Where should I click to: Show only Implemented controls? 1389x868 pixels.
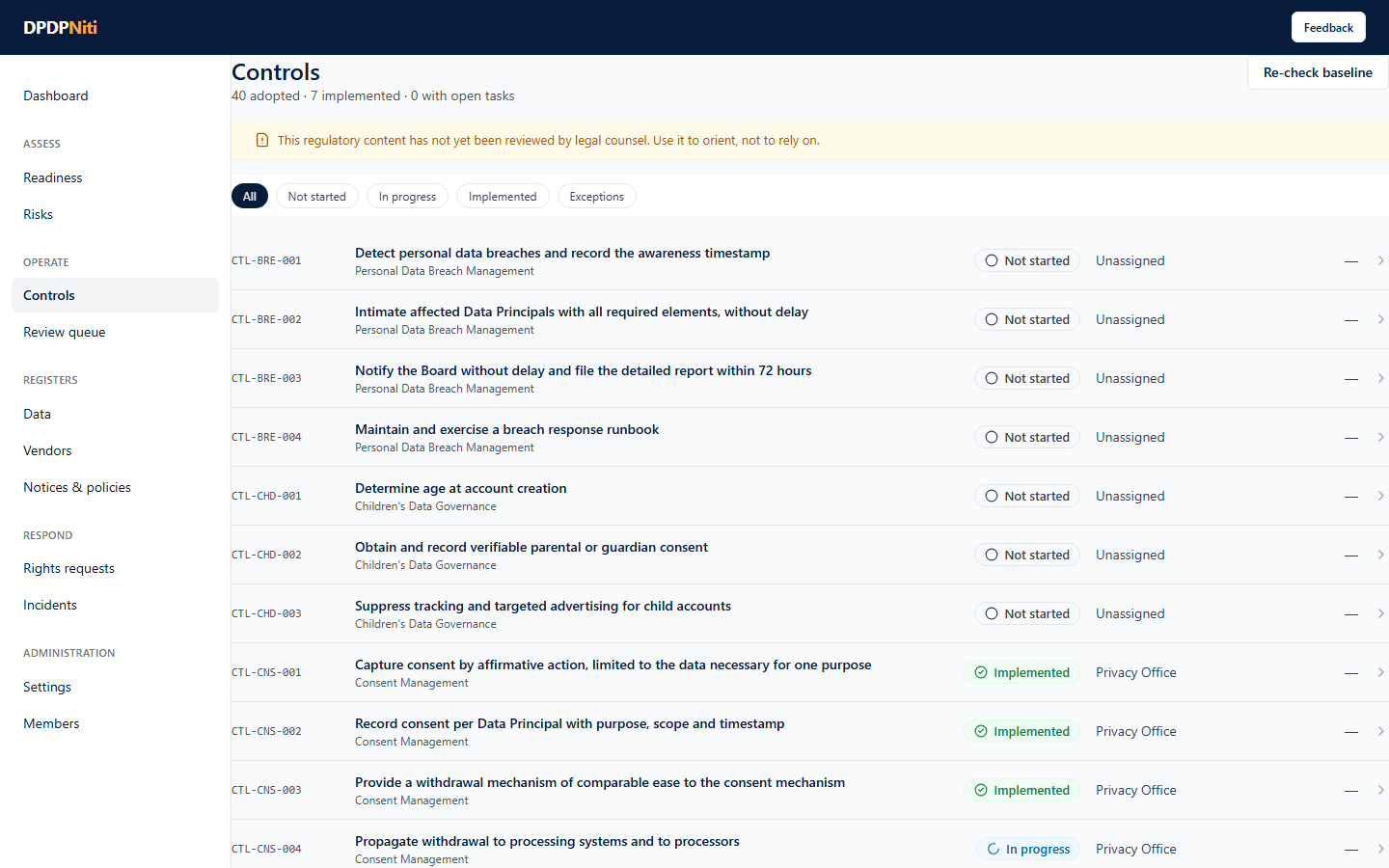click(x=503, y=196)
